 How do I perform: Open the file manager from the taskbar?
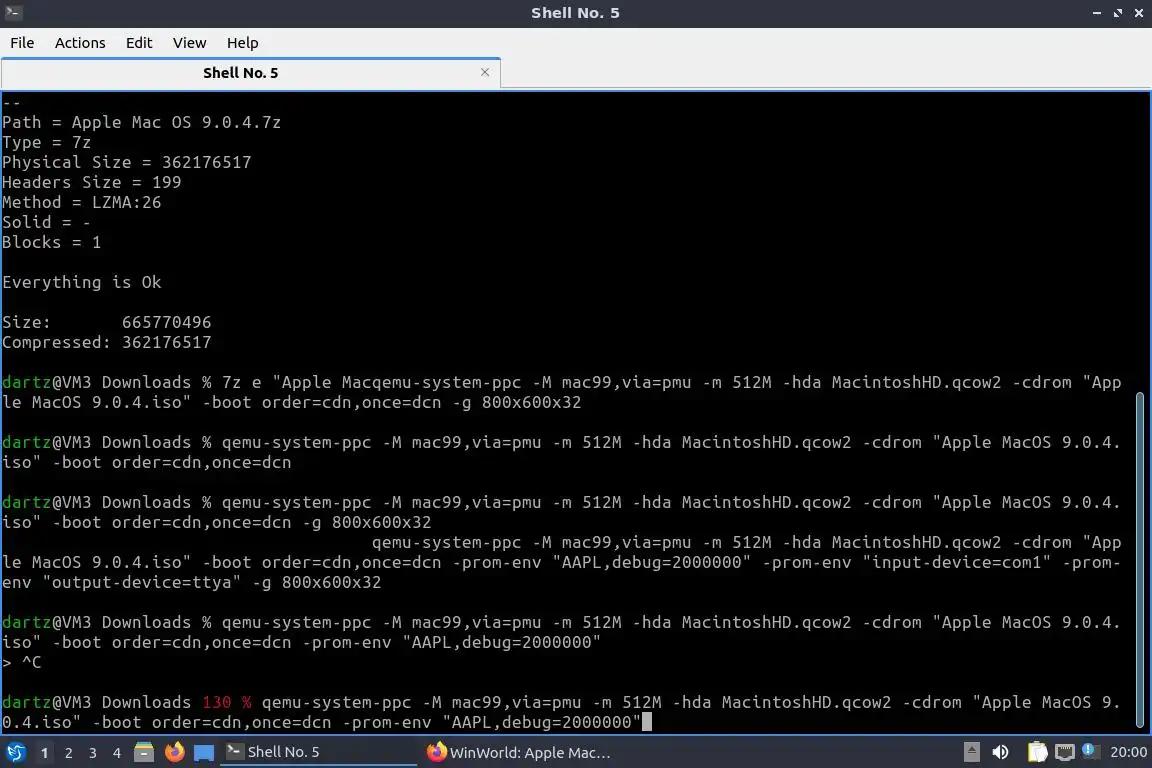pos(144,752)
